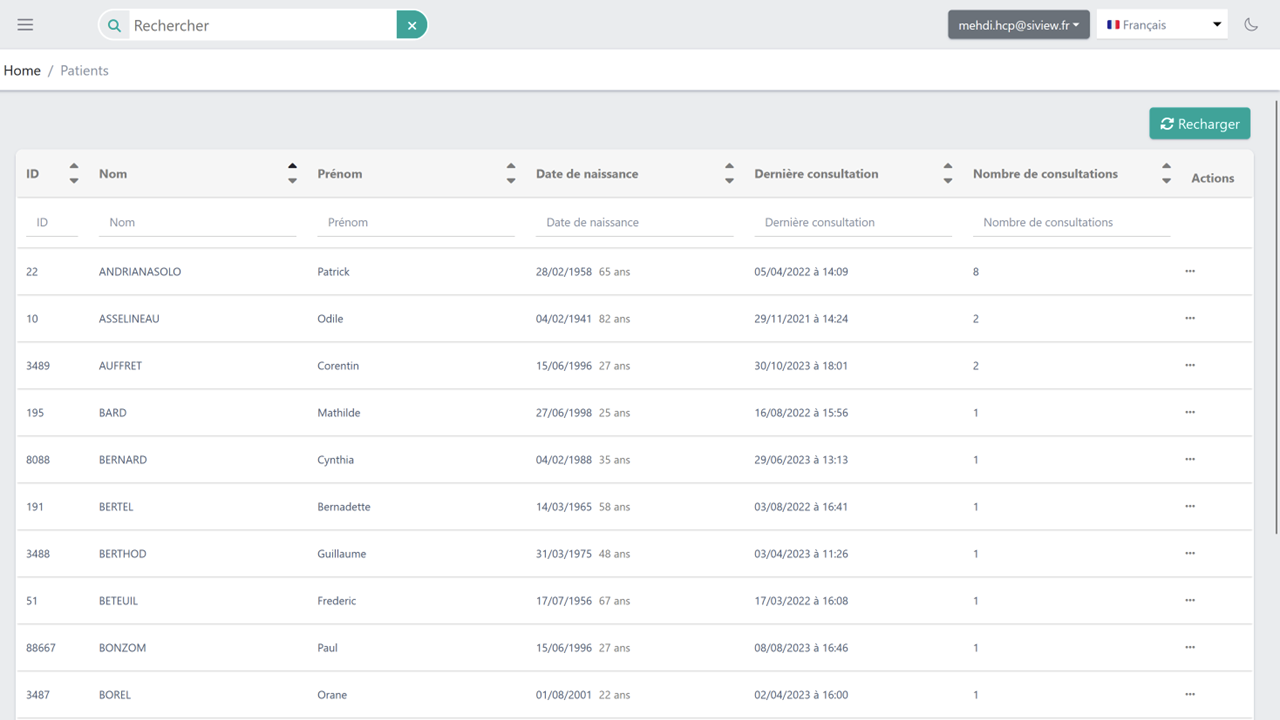Viewport: 1280px width, 720px height.
Task: Select patient name ASSELINEAU
Action: click(x=129, y=319)
